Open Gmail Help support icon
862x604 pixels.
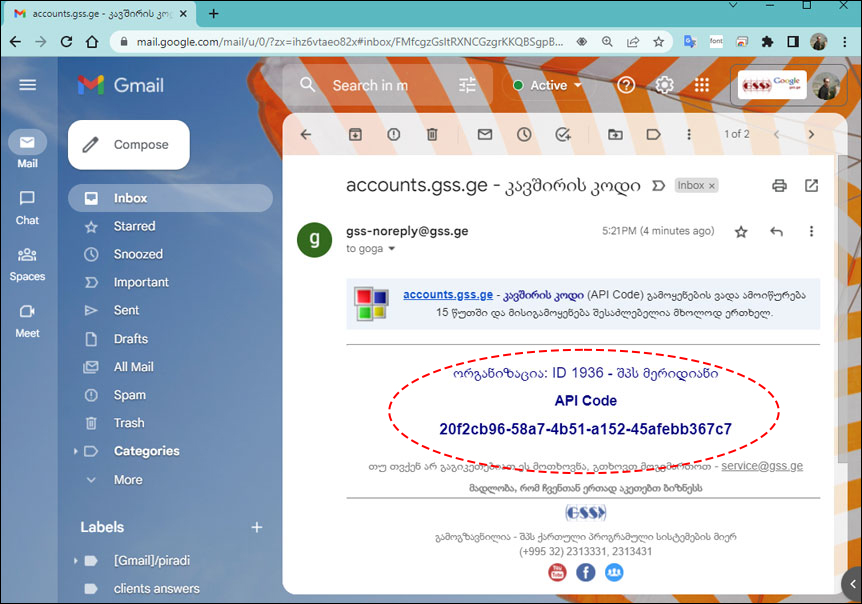[x=626, y=85]
